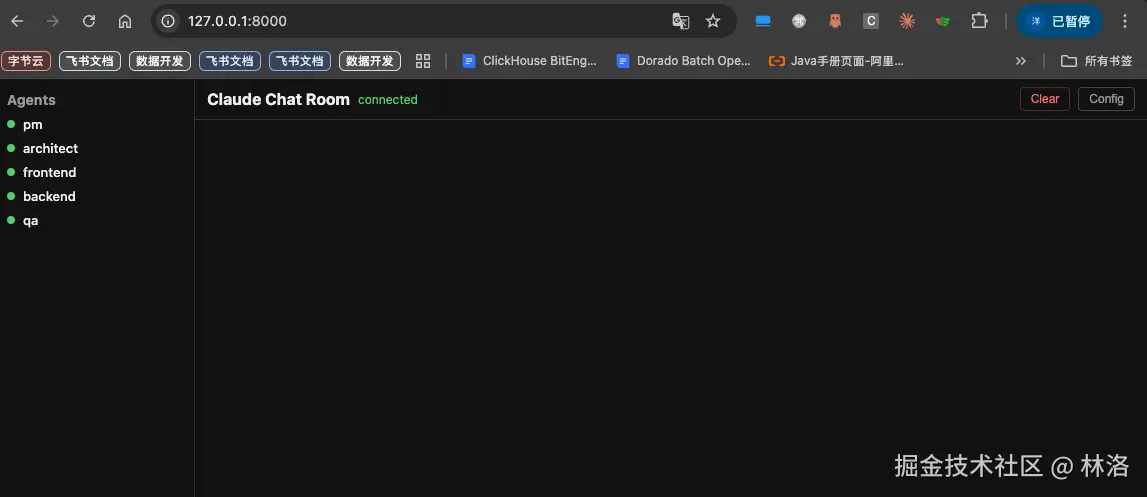Clear the chat with the Clear button
The image size is (1147, 497).
pyautogui.click(x=1045, y=99)
